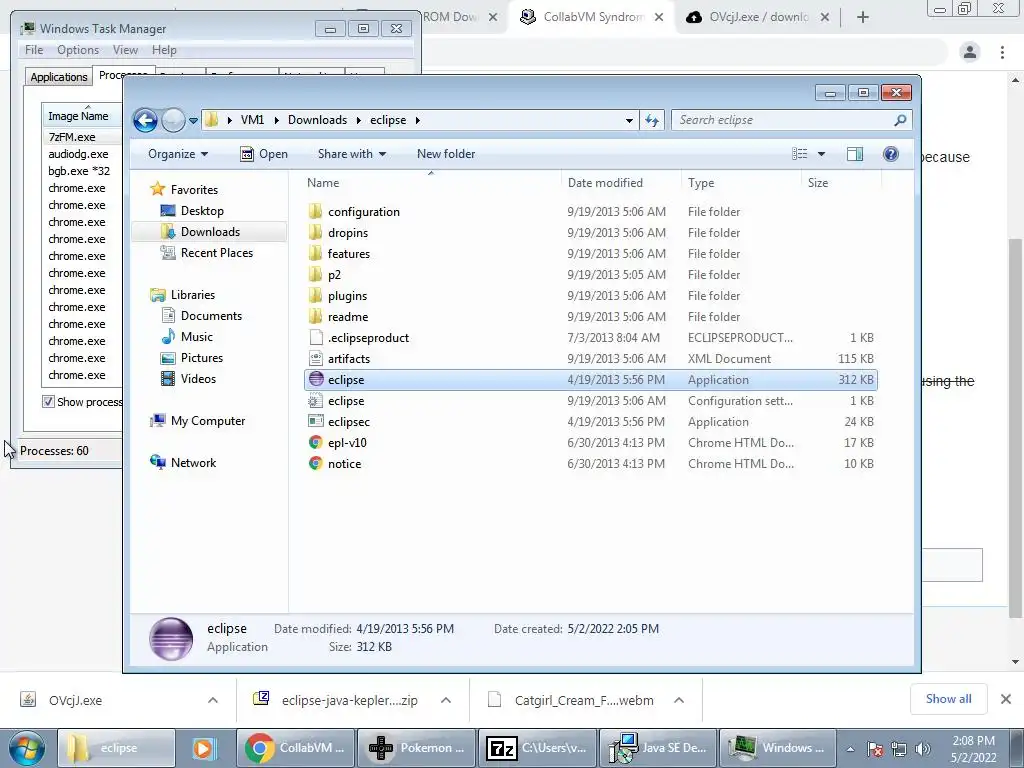
Task: Select the eclipsec application
Action: 348,421
